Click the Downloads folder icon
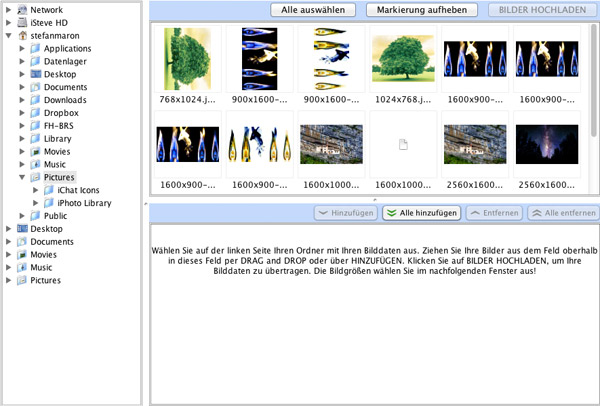Screen dimensions: 600x406 [35, 100]
